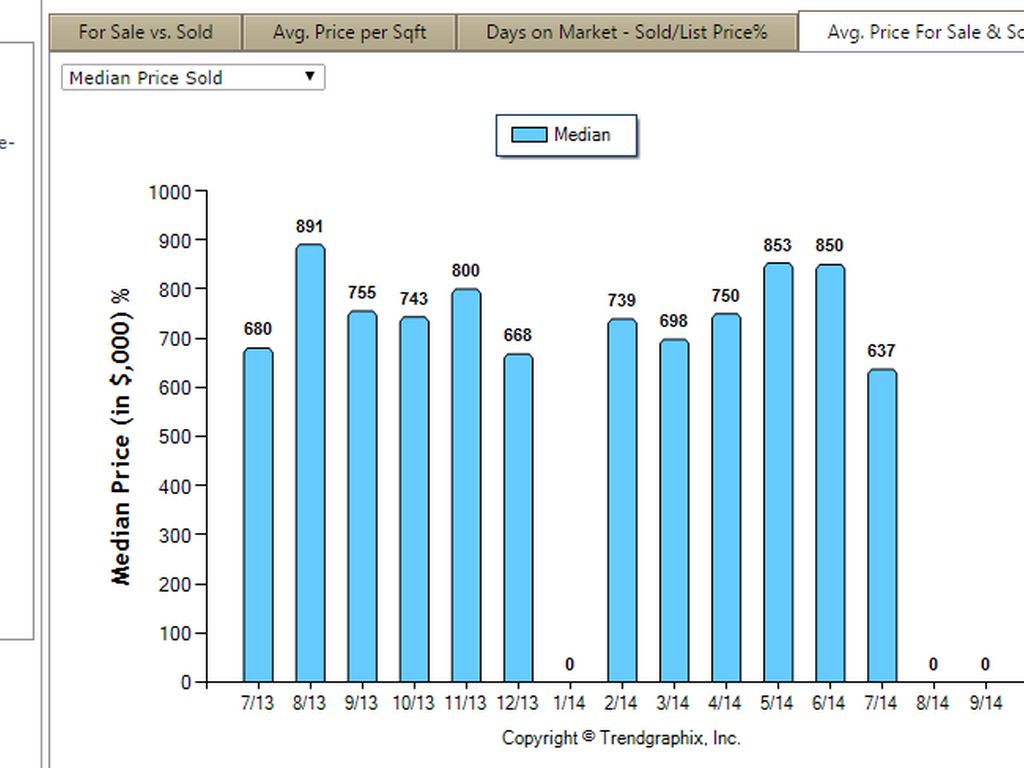Click the blue Median legend swatch
Image resolution: width=1024 pixels, height=768 pixels.
pyautogui.click(x=529, y=135)
